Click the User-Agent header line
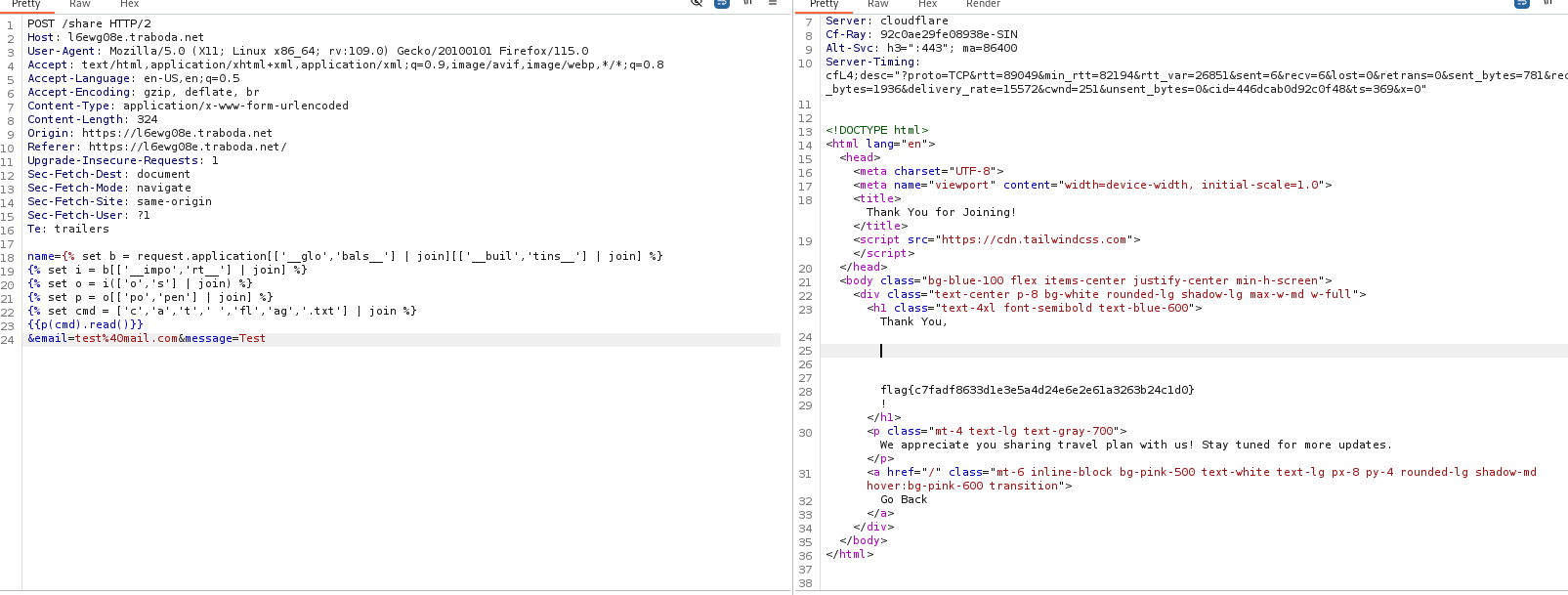This screenshot has height=595, width=1568. (308, 51)
